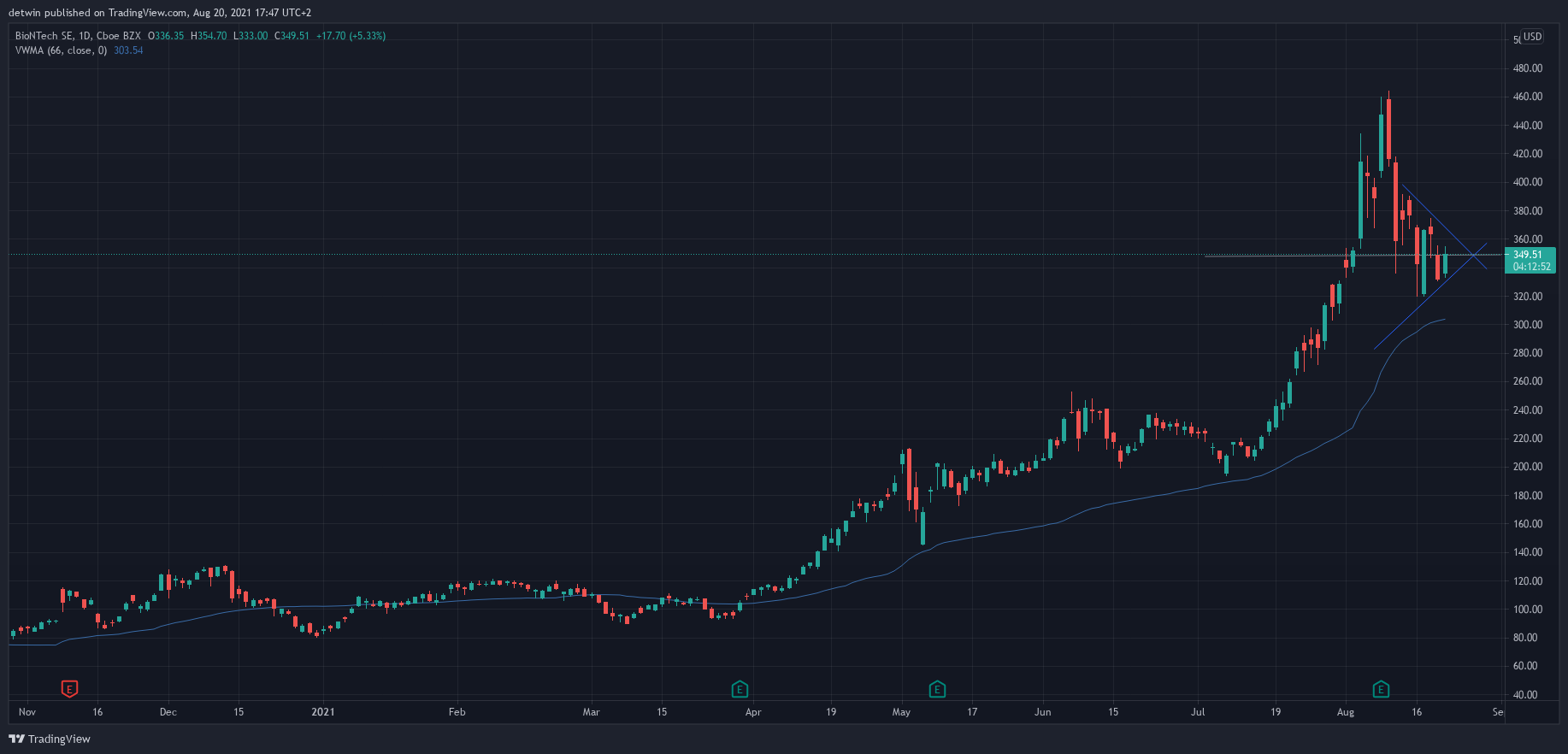Click the Nov date label on time axis
Image resolution: width=1568 pixels, height=754 pixels.
click(x=27, y=712)
